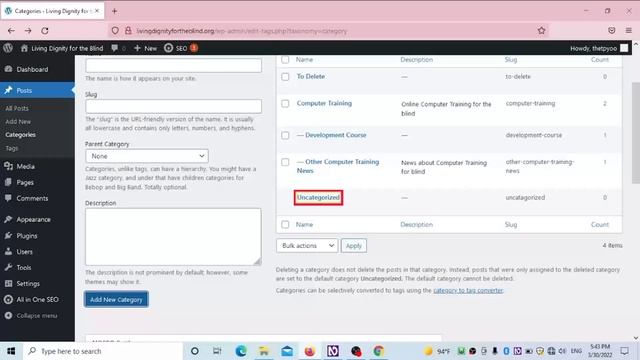Open the Parent Category dropdown
This screenshot has width=640, height=360.
pos(147,156)
